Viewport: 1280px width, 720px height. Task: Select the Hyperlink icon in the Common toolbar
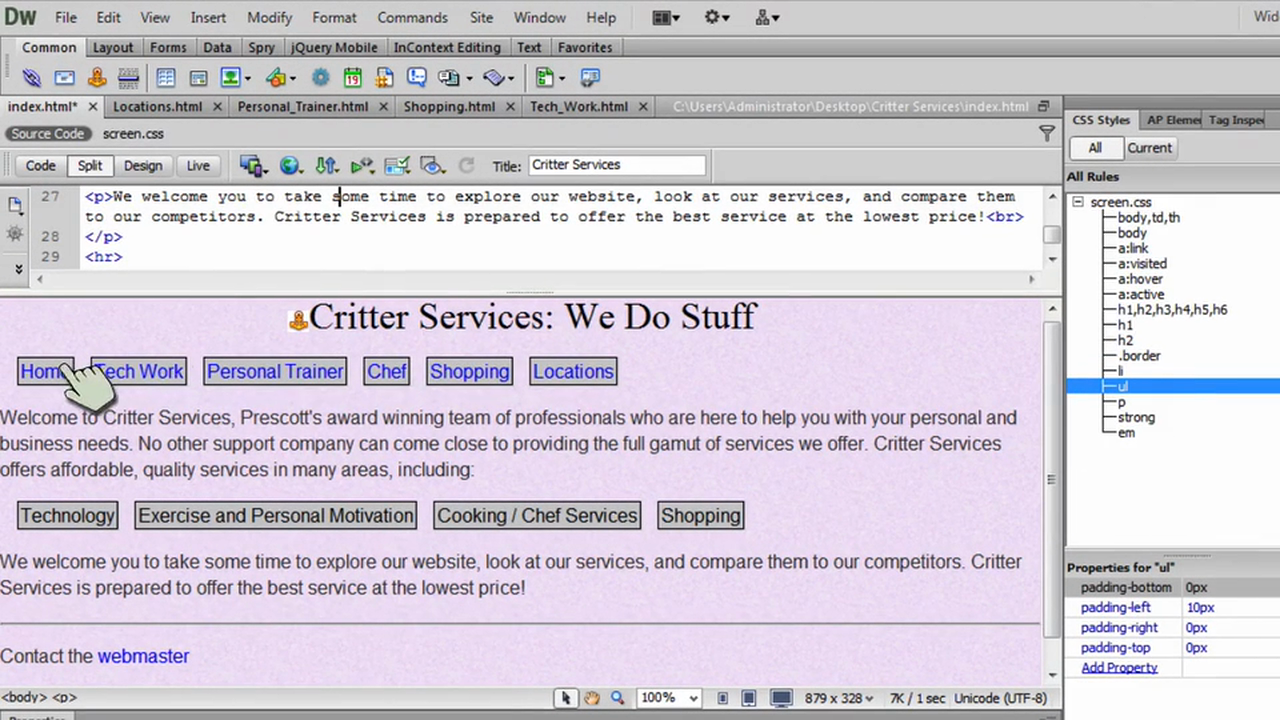pos(31,78)
